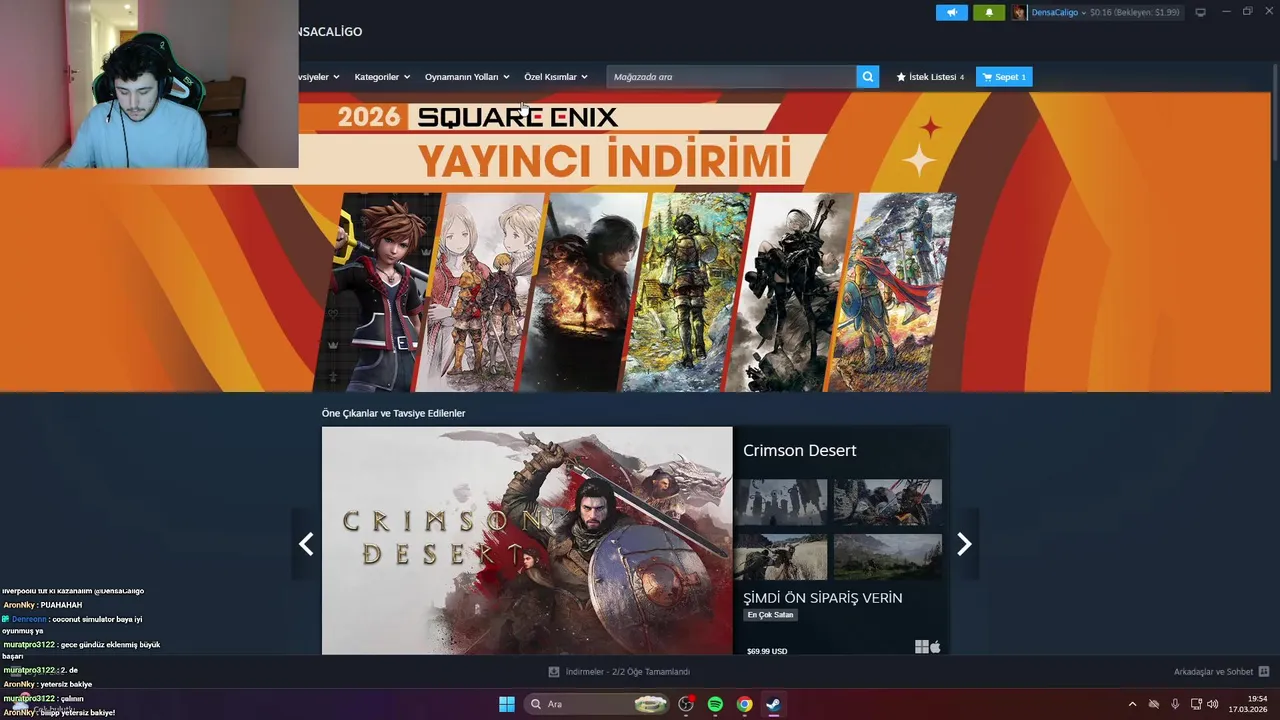Go to previous featured carousel item
1280x720 pixels.
(306, 544)
